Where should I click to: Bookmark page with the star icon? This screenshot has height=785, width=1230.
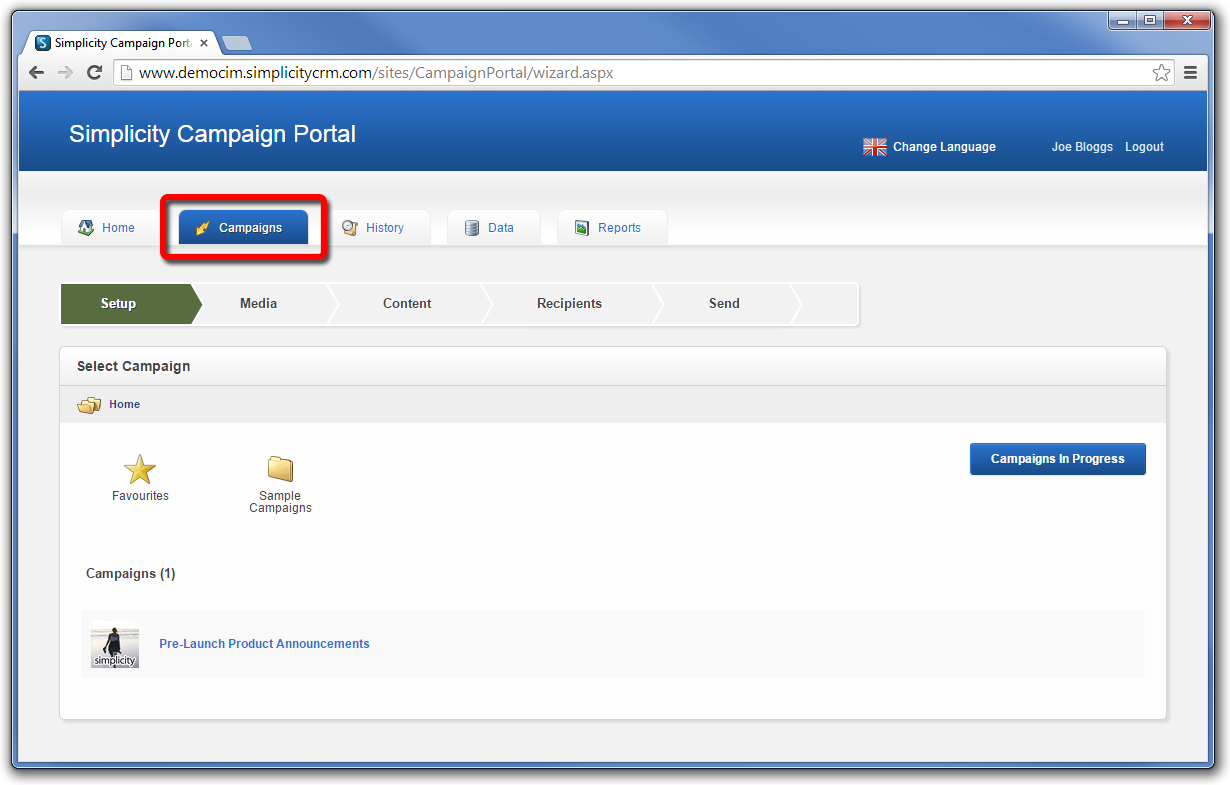click(1161, 72)
